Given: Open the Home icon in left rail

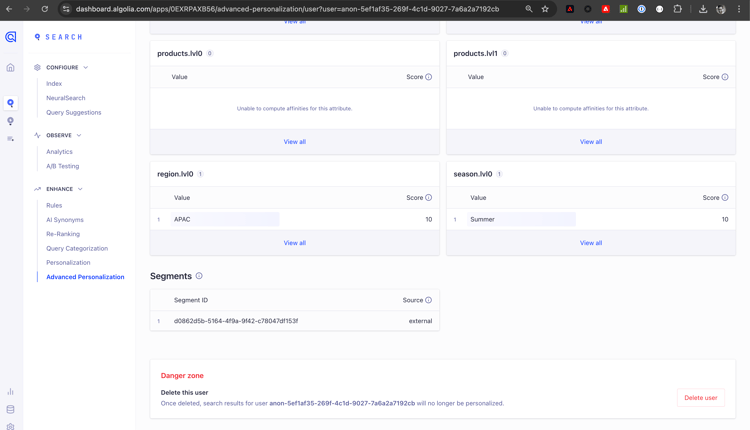Looking at the screenshot, I should [x=11, y=68].
